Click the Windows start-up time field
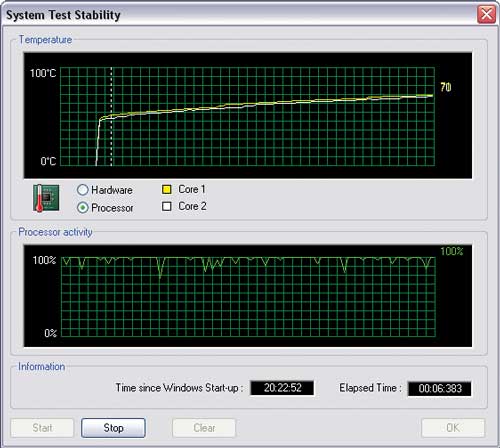Screen dimensions: 500x448 point(282,388)
